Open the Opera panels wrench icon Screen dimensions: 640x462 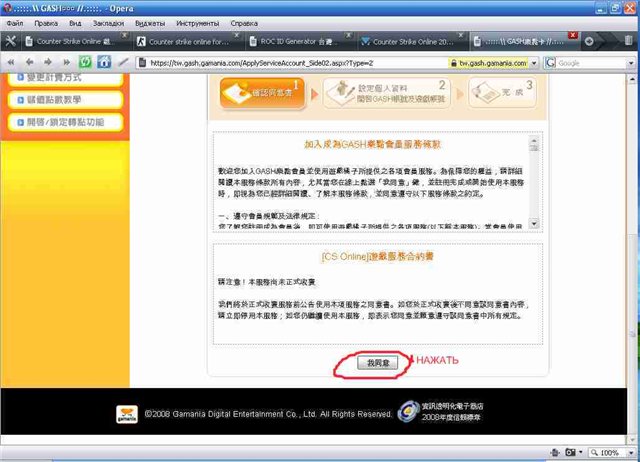10,41
